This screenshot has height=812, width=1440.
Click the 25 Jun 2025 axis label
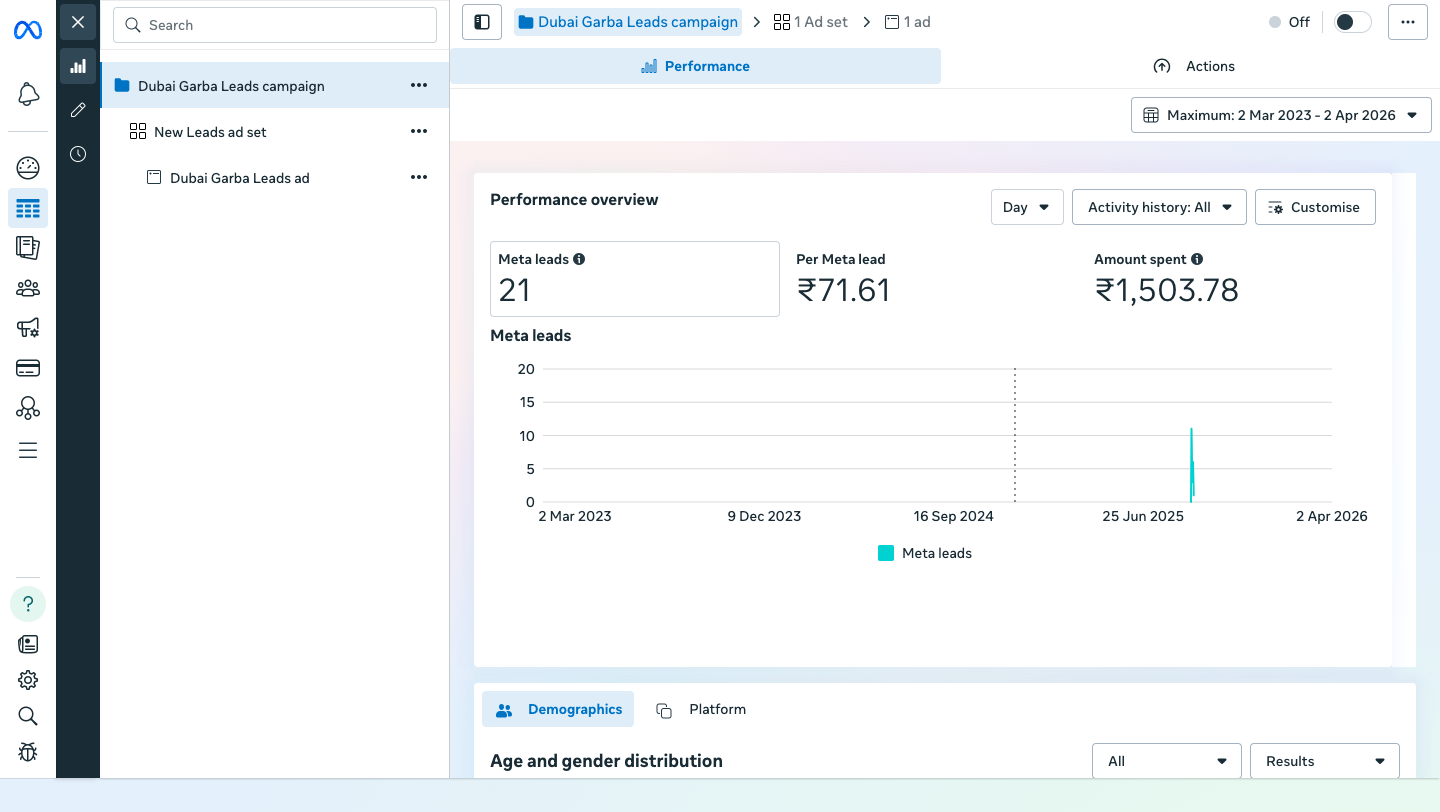pyautogui.click(x=1143, y=516)
